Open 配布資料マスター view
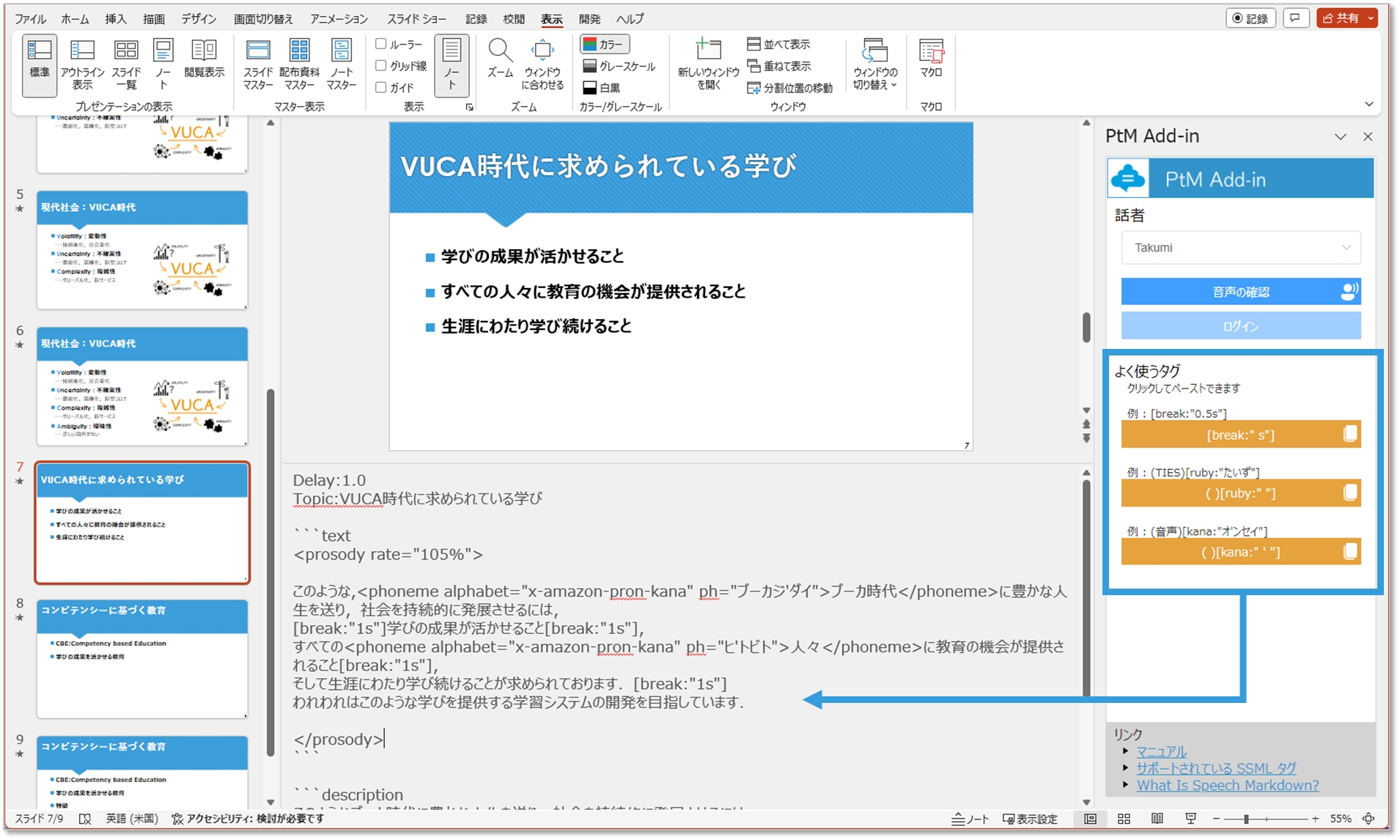 coord(299,64)
